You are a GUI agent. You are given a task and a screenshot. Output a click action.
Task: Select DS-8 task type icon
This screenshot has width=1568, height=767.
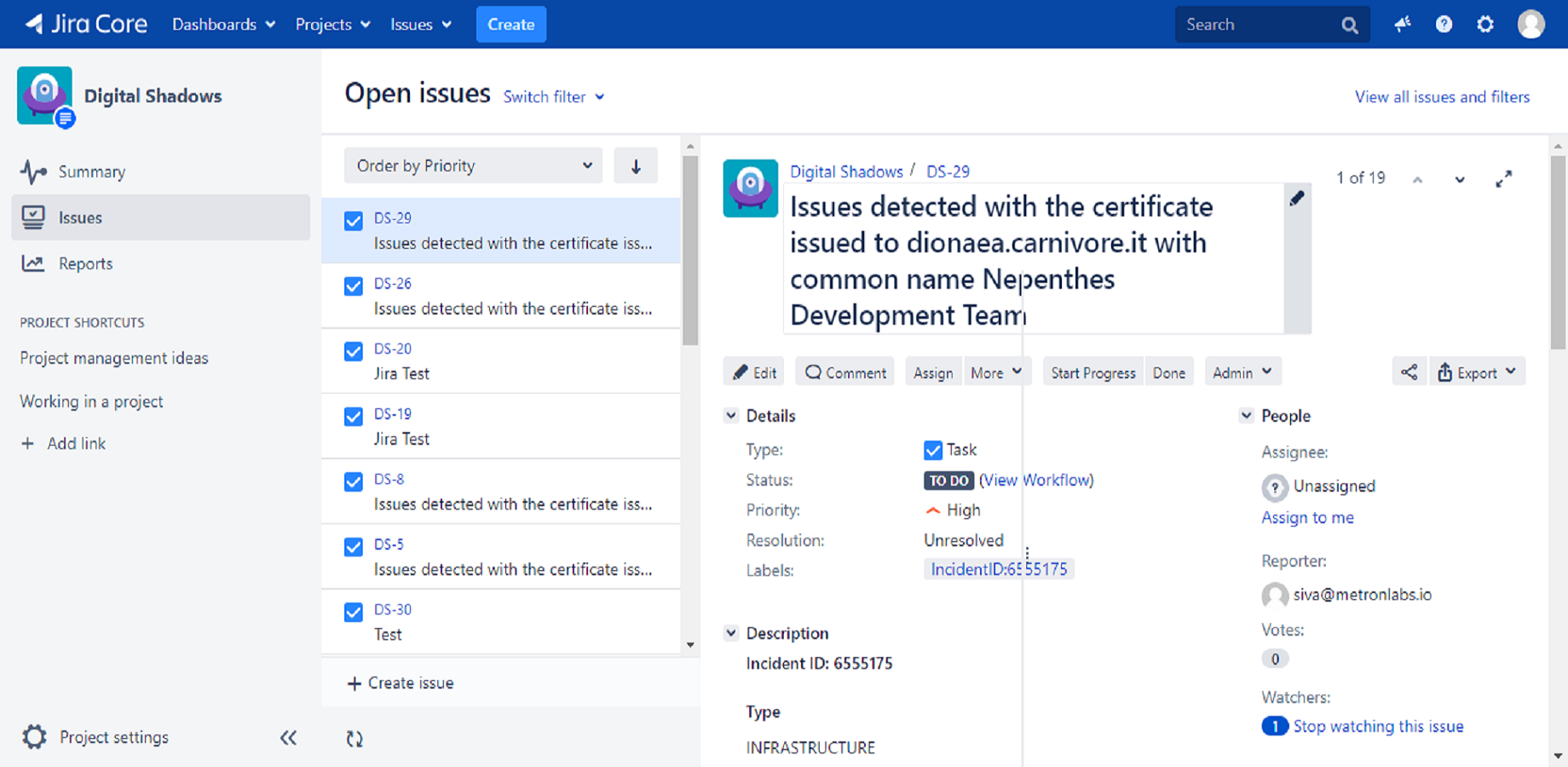click(354, 482)
